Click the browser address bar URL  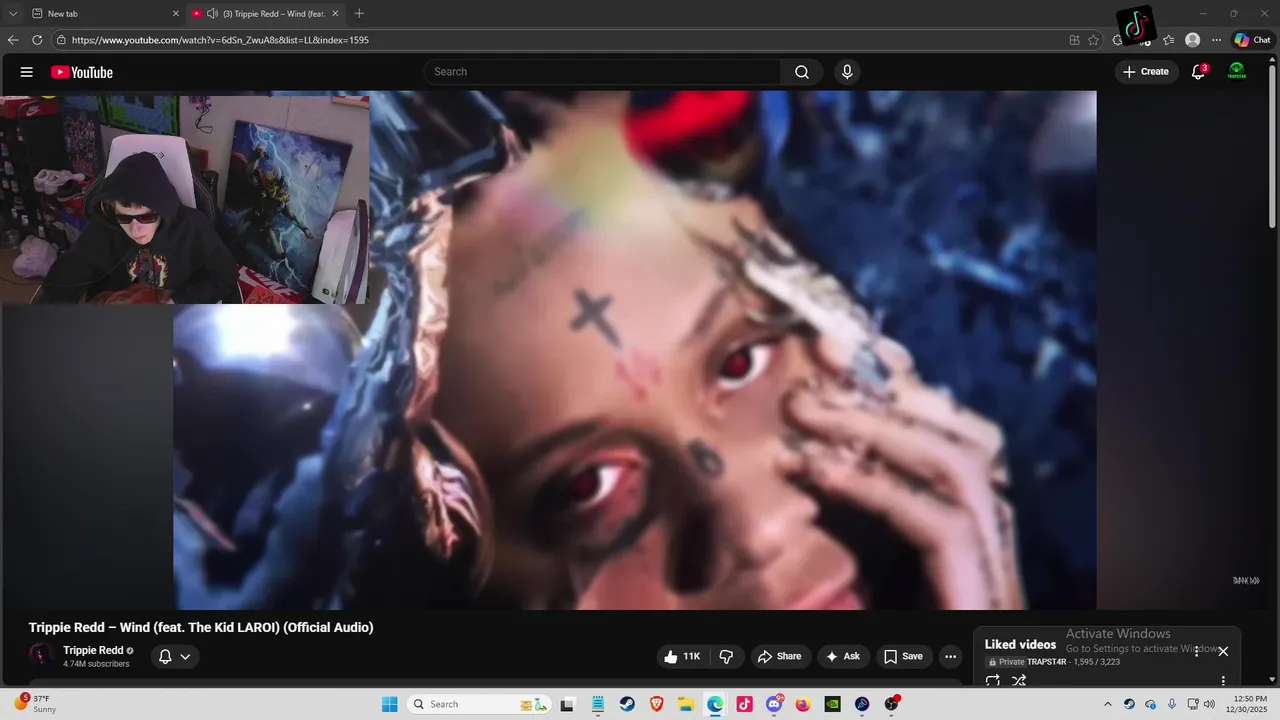220,40
